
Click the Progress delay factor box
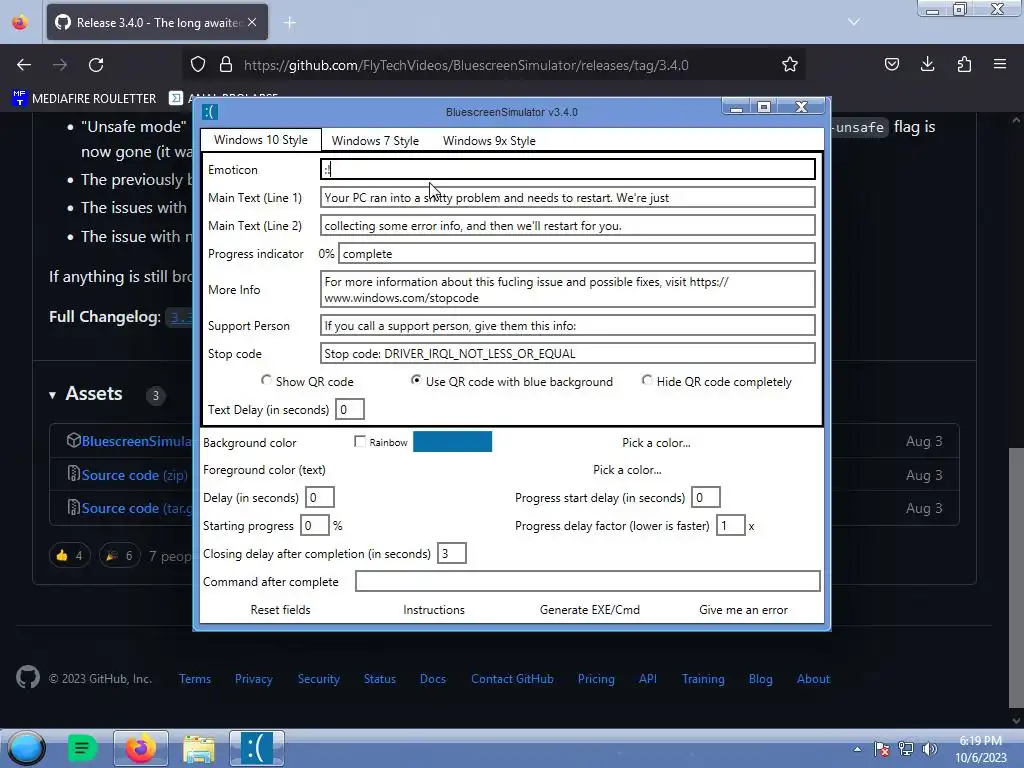pyautogui.click(x=730, y=526)
